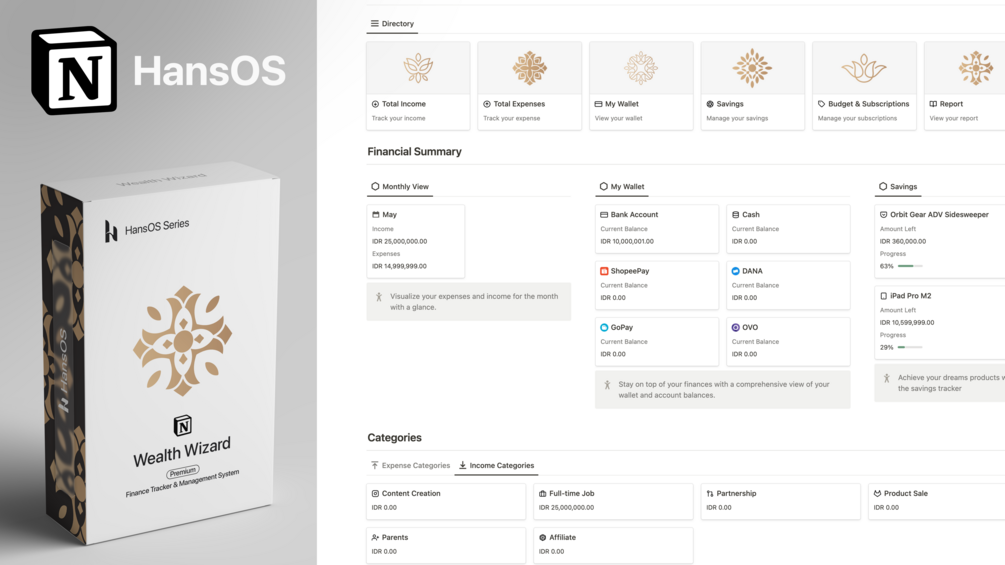Open the Full-time Job income category
Image resolution: width=1005 pixels, height=565 pixels.
(x=612, y=500)
